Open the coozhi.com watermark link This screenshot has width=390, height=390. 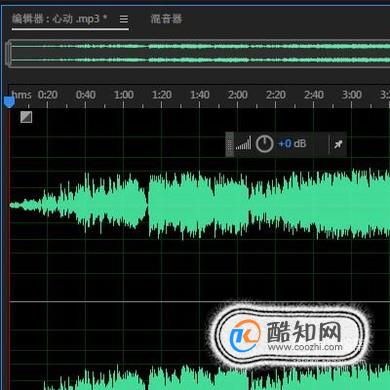point(305,347)
